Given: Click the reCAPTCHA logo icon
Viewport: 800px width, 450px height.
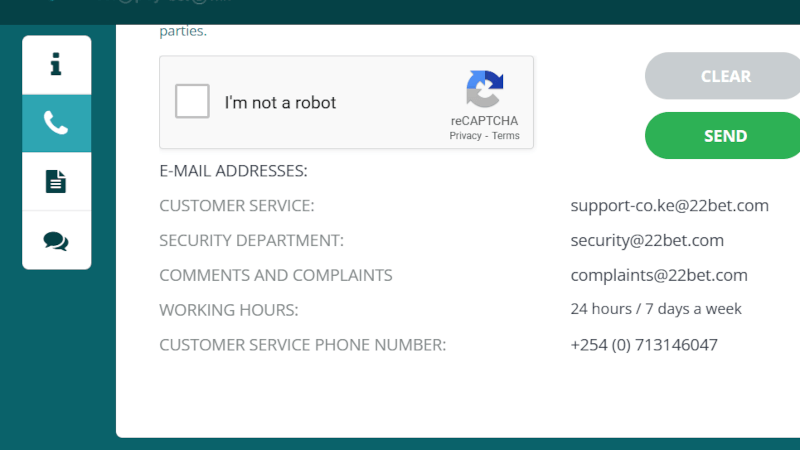Looking at the screenshot, I should pos(484,89).
